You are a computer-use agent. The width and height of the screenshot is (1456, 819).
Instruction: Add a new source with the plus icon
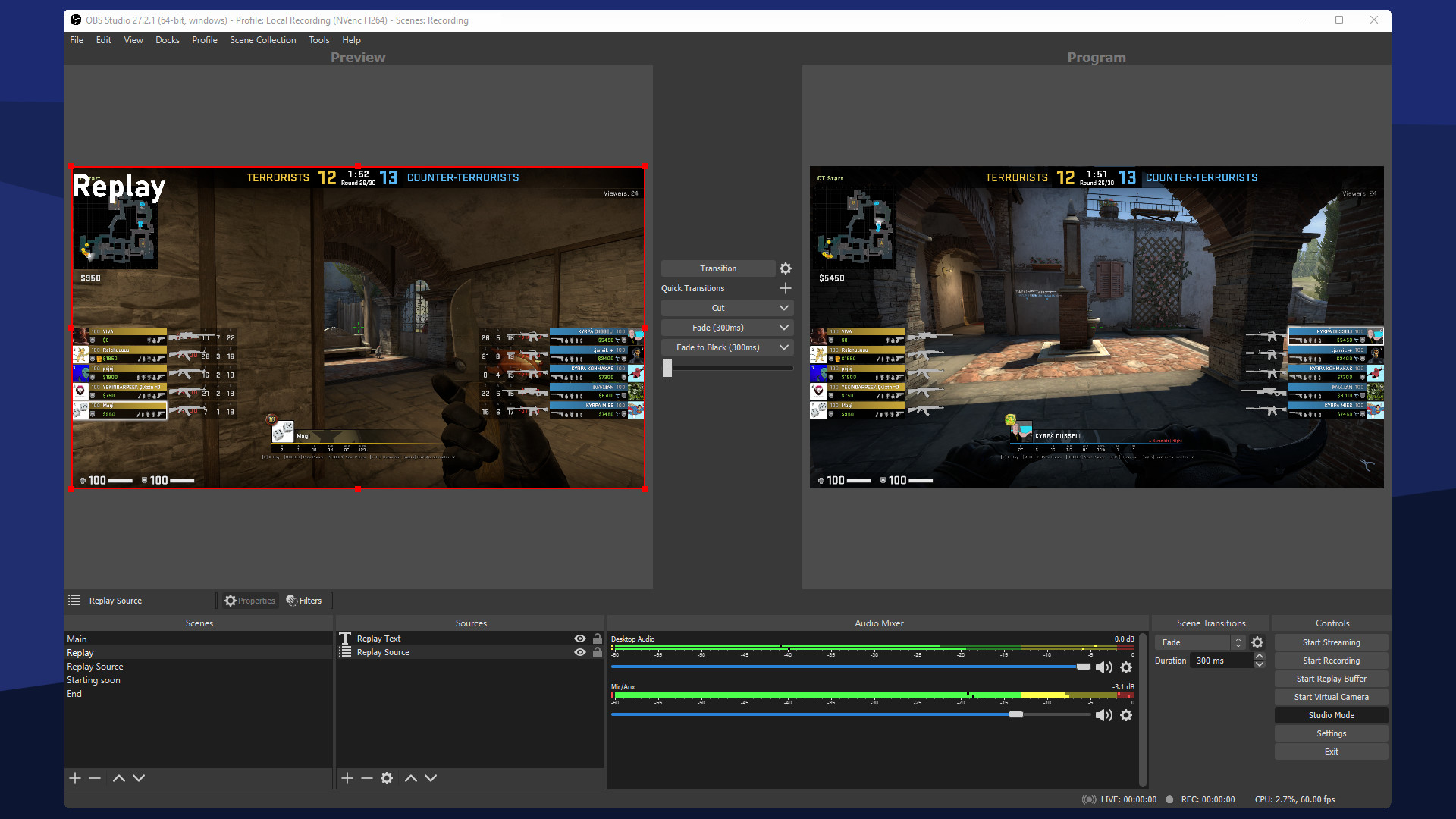click(347, 777)
